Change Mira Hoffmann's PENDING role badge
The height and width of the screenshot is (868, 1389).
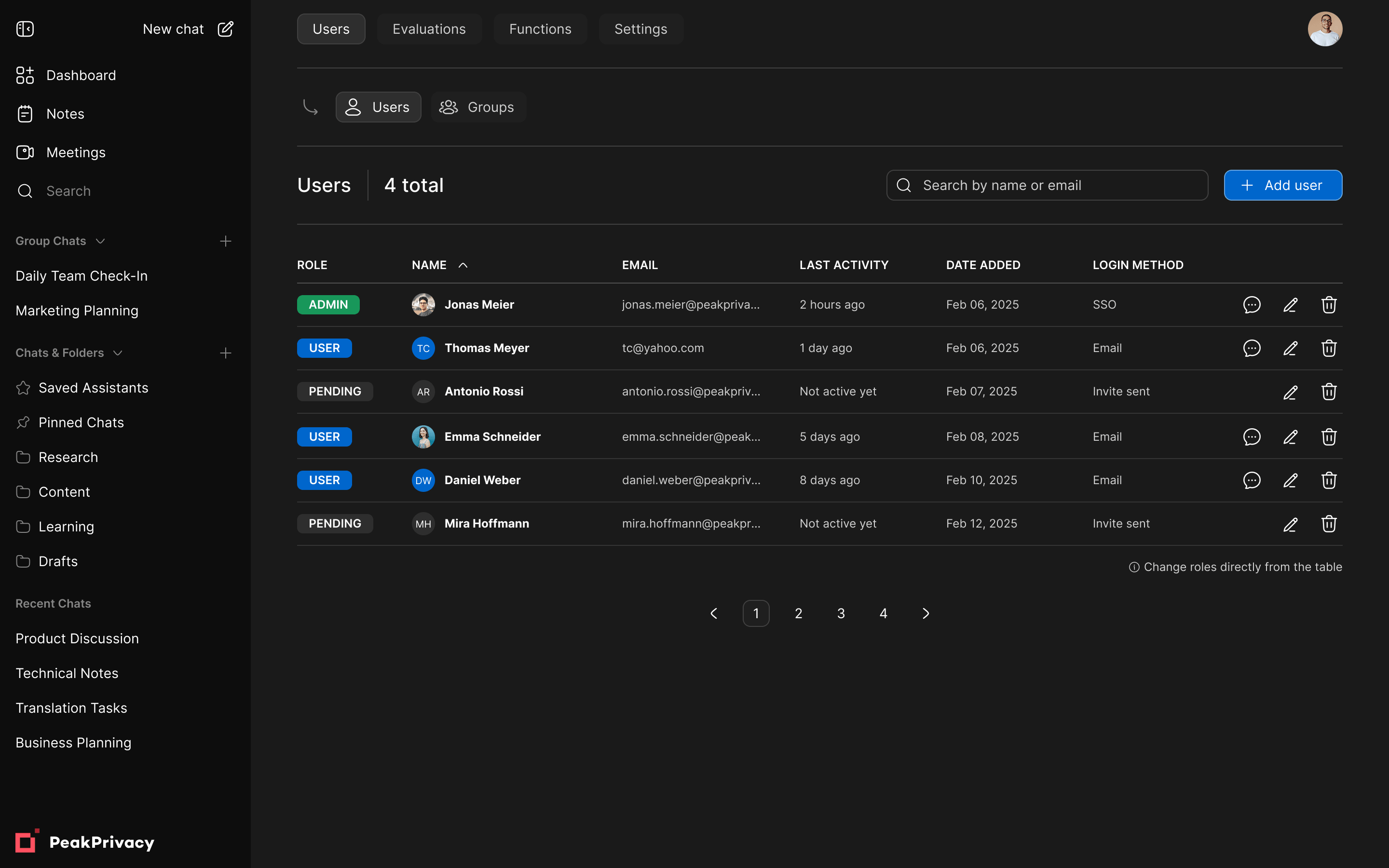point(335,524)
